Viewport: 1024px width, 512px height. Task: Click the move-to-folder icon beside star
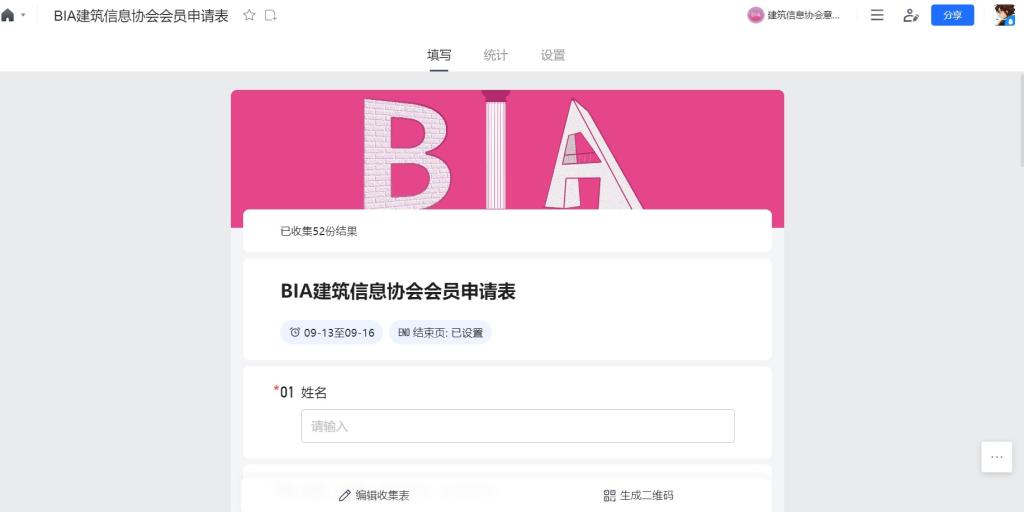(270, 16)
